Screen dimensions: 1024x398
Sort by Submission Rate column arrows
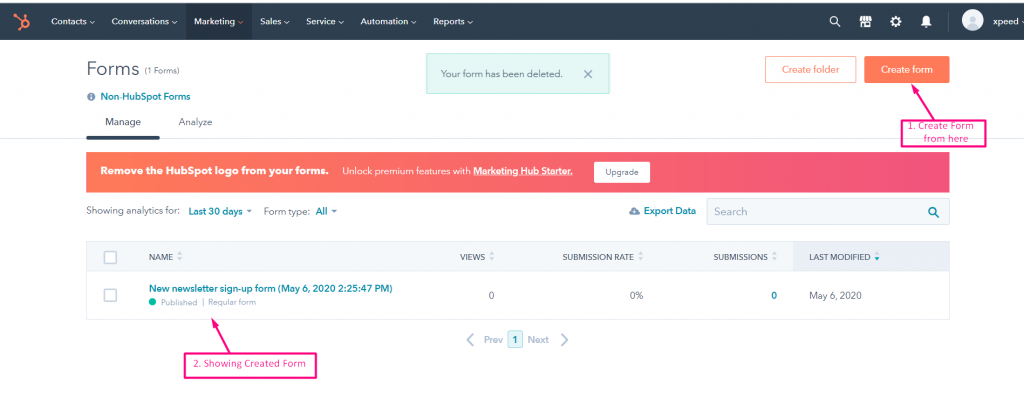click(641, 257)
